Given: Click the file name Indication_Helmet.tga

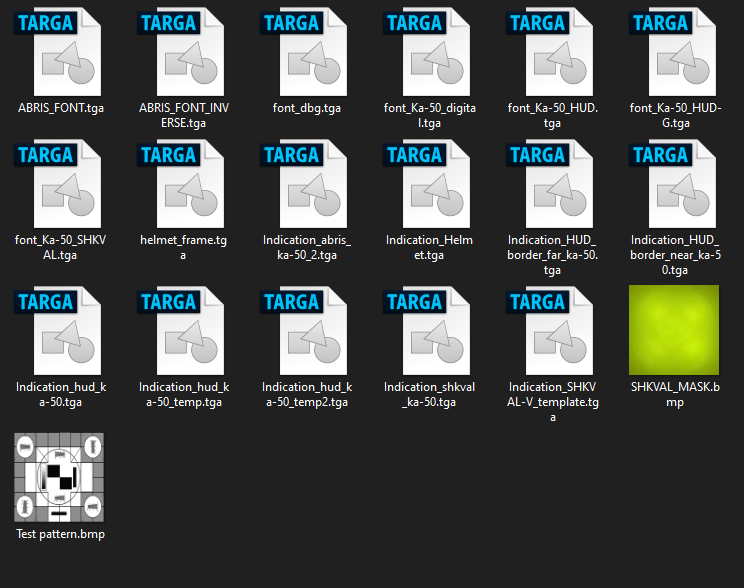Looking at the screenshot, I should point(429,247).
